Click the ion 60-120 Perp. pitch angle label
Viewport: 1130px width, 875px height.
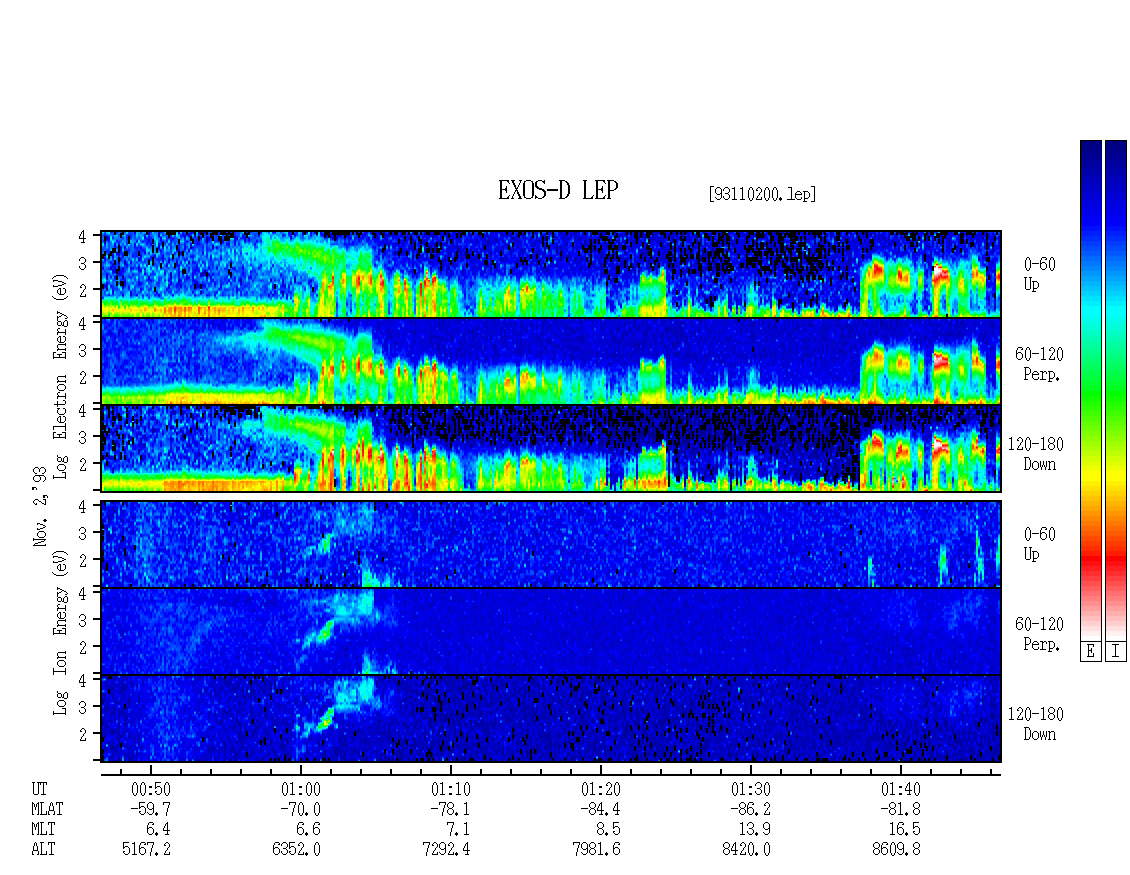[x=1039, y=634]
